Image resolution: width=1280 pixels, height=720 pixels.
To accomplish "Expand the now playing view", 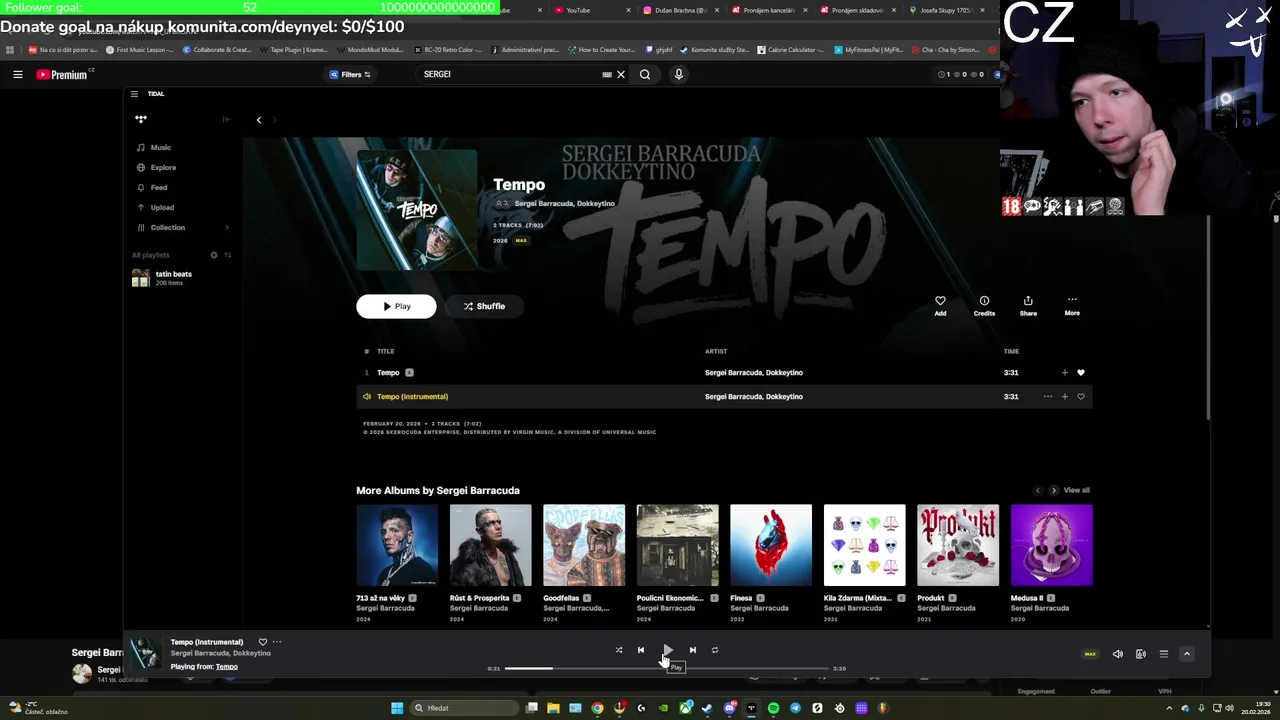I will (x=1187, y=654).
